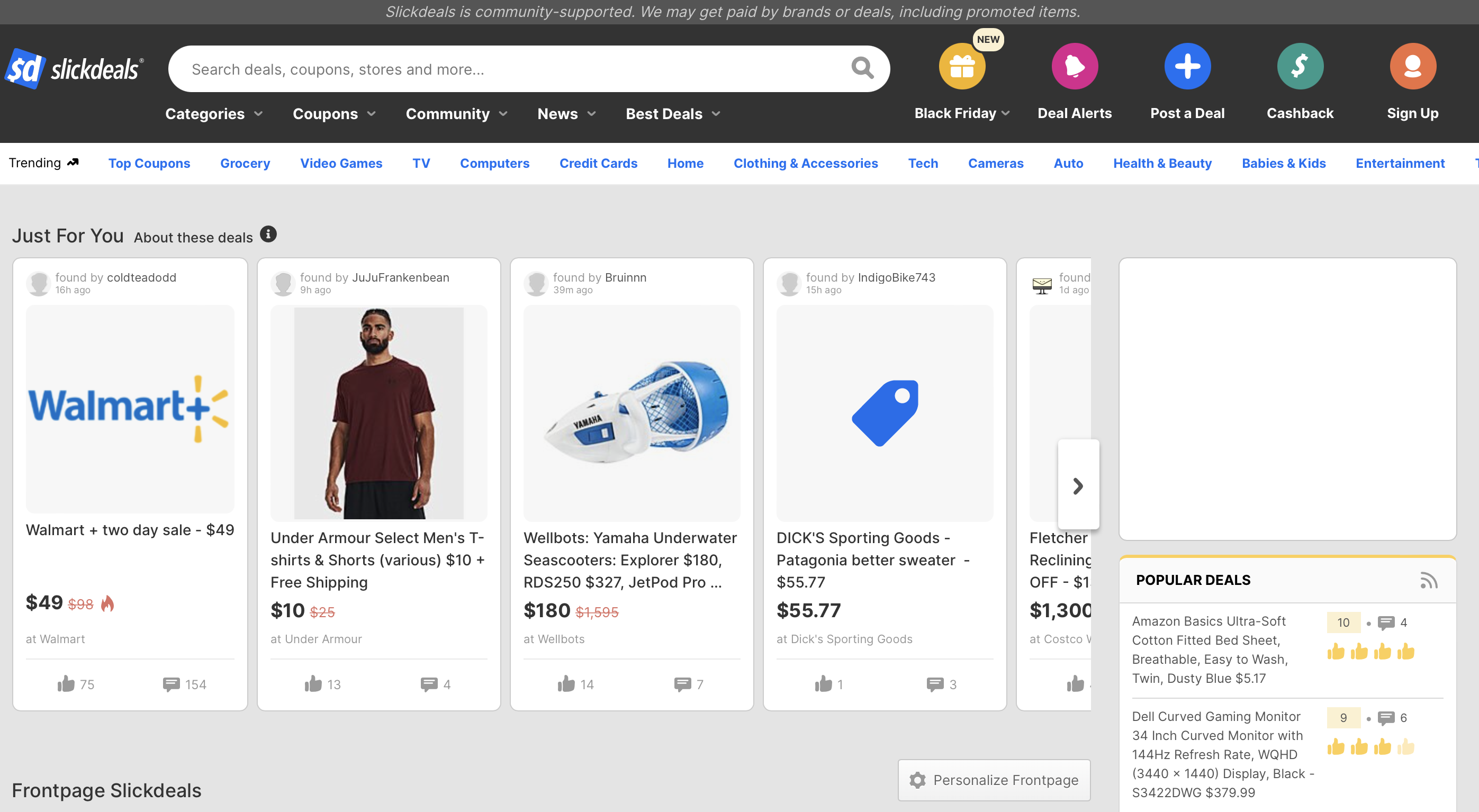Click the About these deals info icon
This screenshot has width=1479, height=812.
pyautogui.click(x=268, y=234)
